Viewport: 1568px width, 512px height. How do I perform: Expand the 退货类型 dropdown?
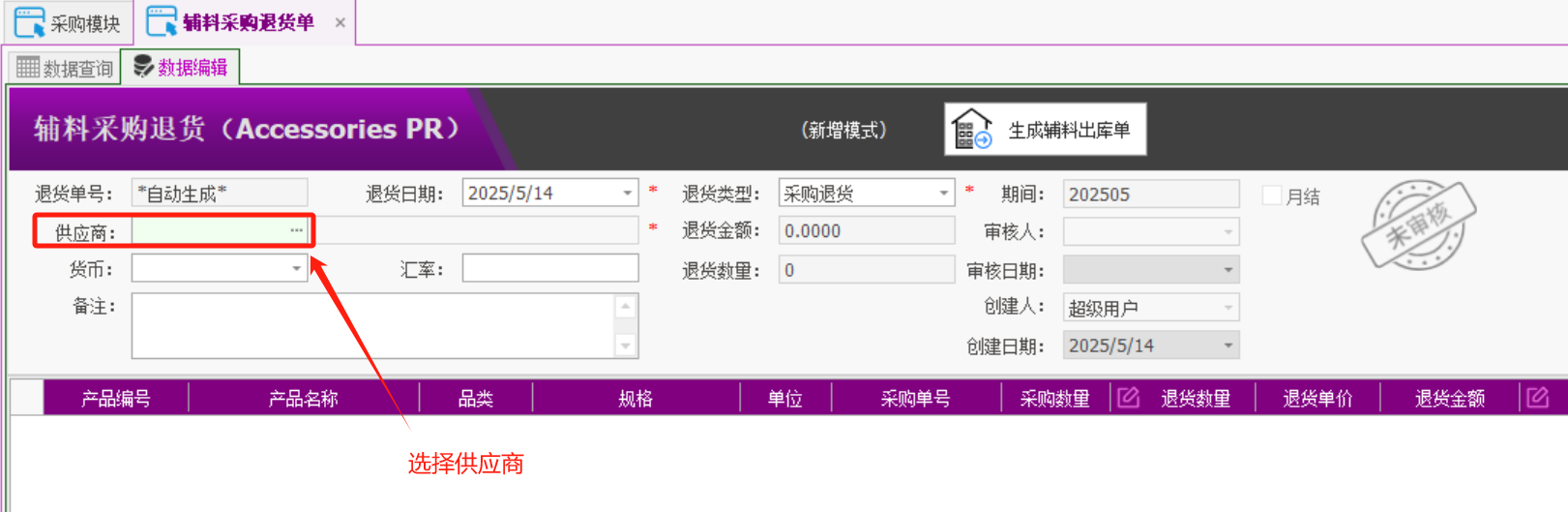(943, 194)
